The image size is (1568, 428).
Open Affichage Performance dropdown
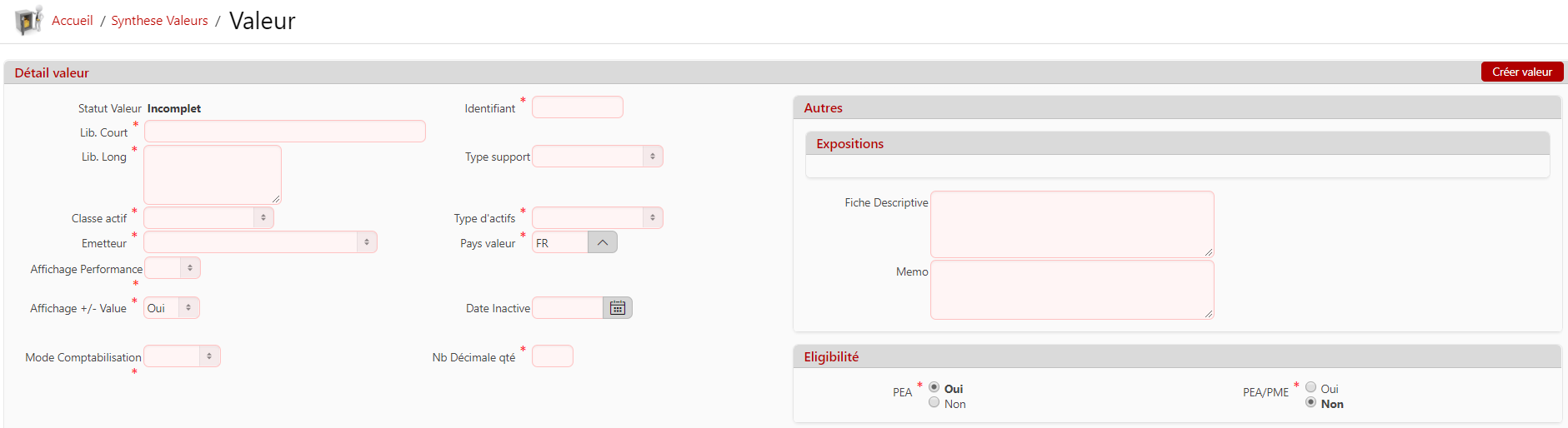coord(173,268)
